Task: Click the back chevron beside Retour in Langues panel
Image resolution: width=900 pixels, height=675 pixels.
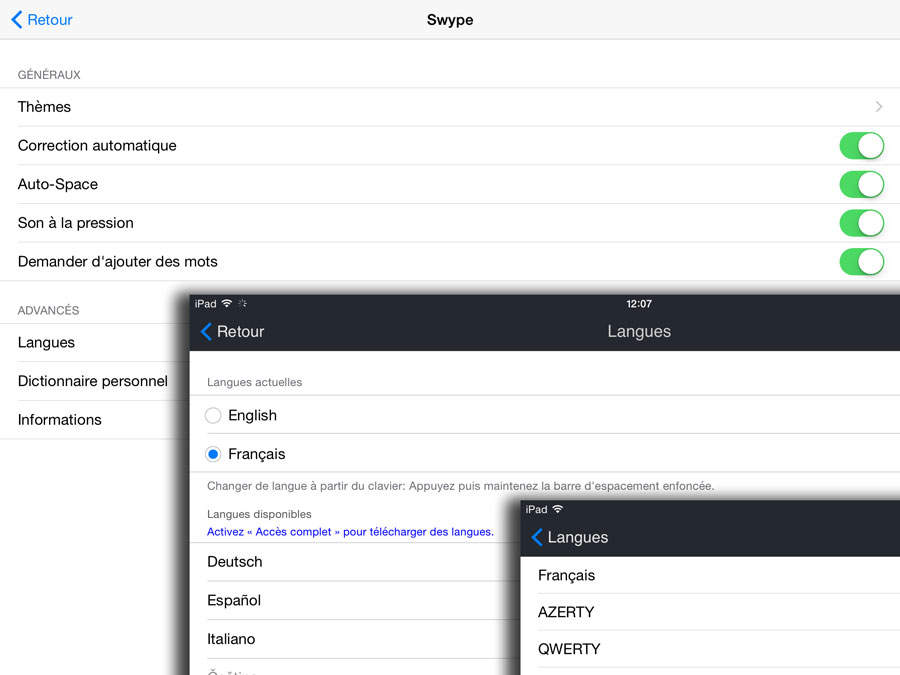Action: [206, 331]
